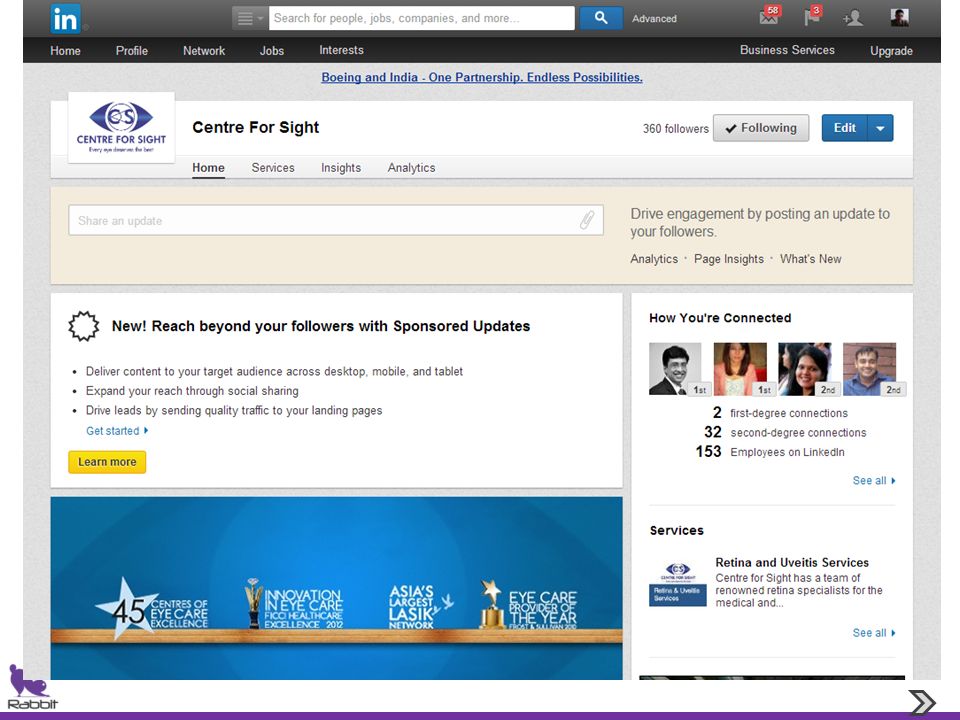Open the account profile photo menu
This screenshot has height=720, width=960.
tap(899, 17)
